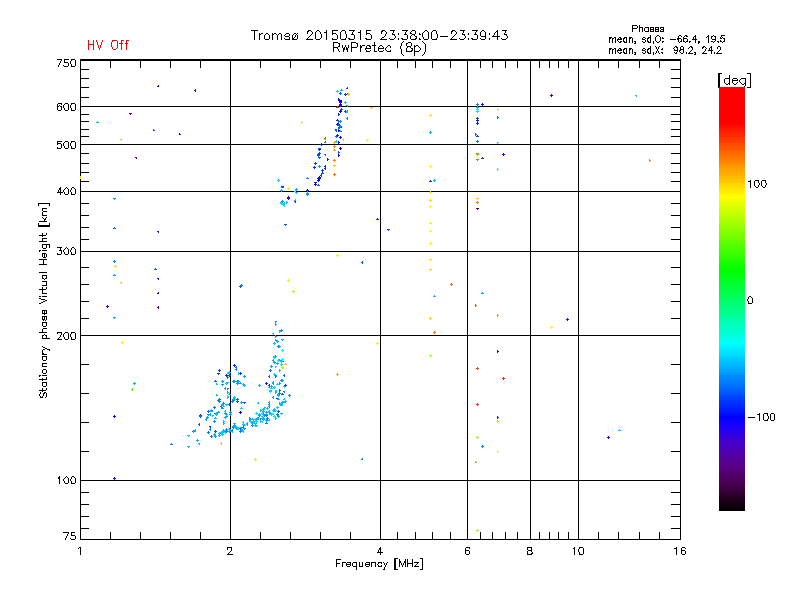
Task: Click the 'RwPretec (8p)' subtitle
Action: point(379,48)
